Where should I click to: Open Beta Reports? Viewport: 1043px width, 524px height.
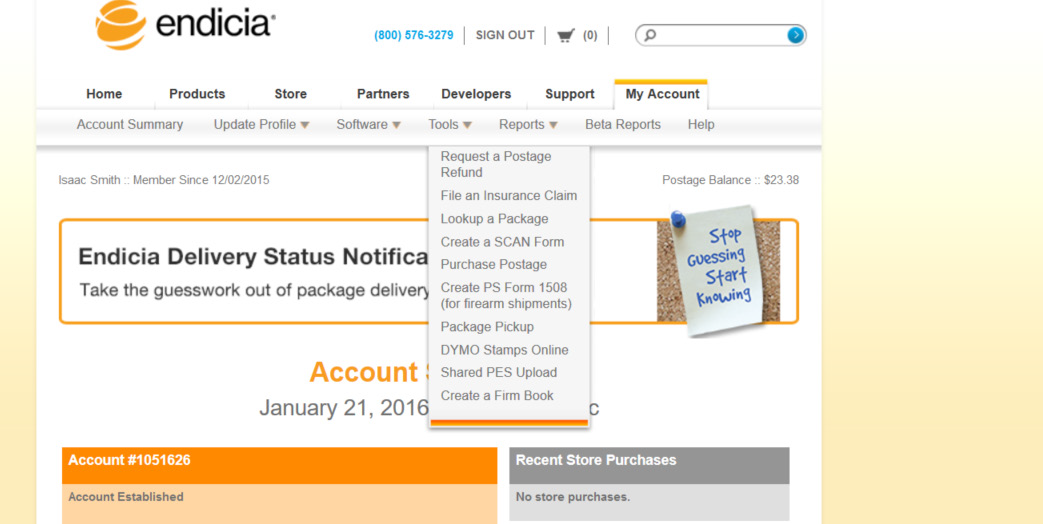tap(623, 124)
